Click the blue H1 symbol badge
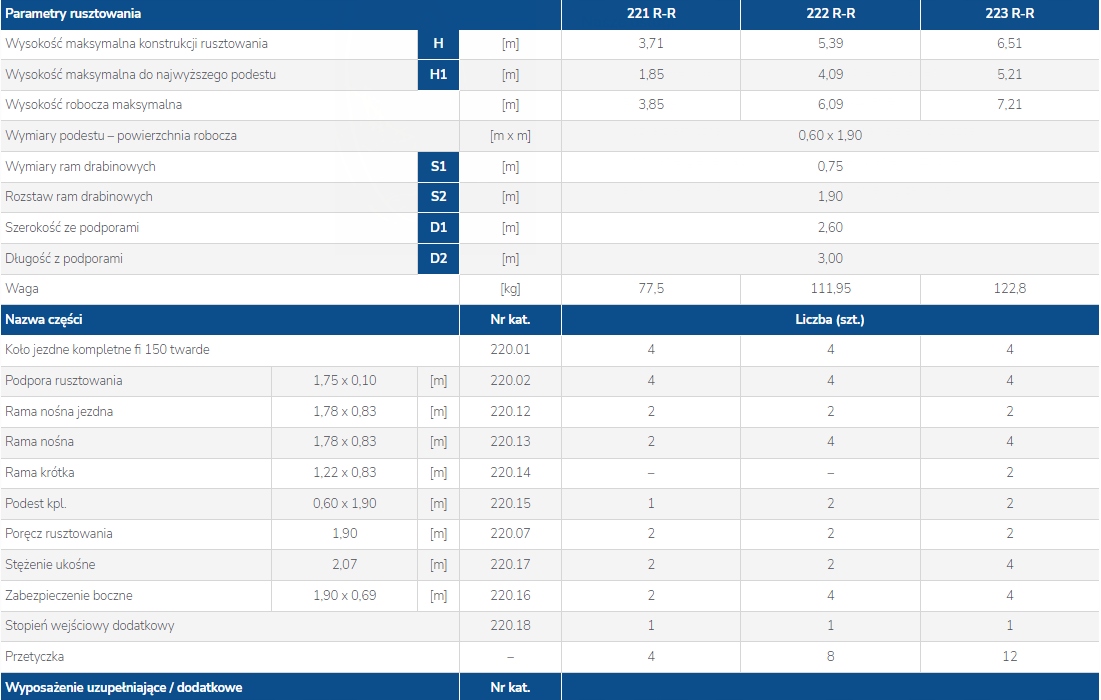This screenshot has height=700, width=1101. tap(438, 74)
